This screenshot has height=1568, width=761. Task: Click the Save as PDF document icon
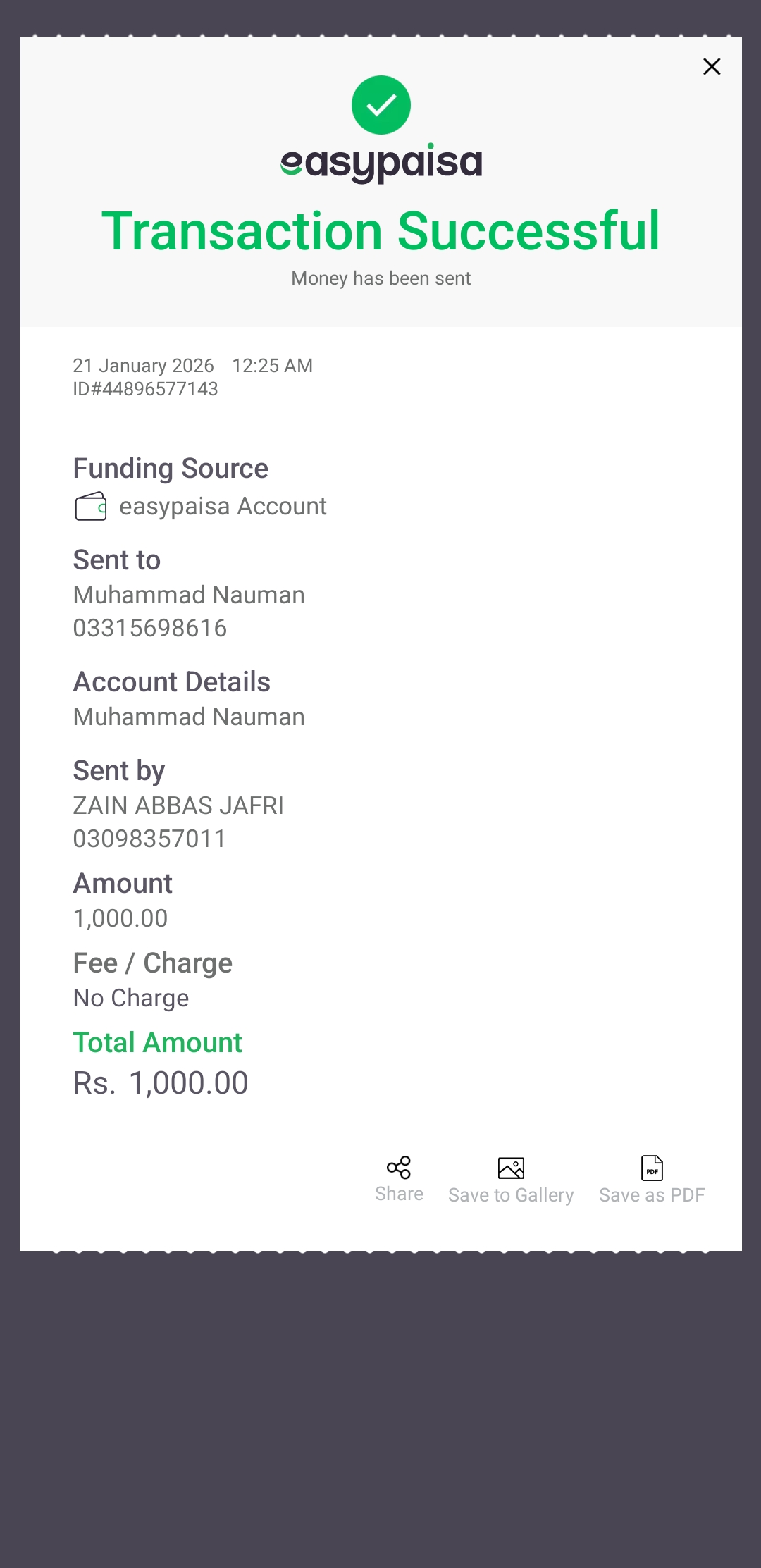point(652,1168)
